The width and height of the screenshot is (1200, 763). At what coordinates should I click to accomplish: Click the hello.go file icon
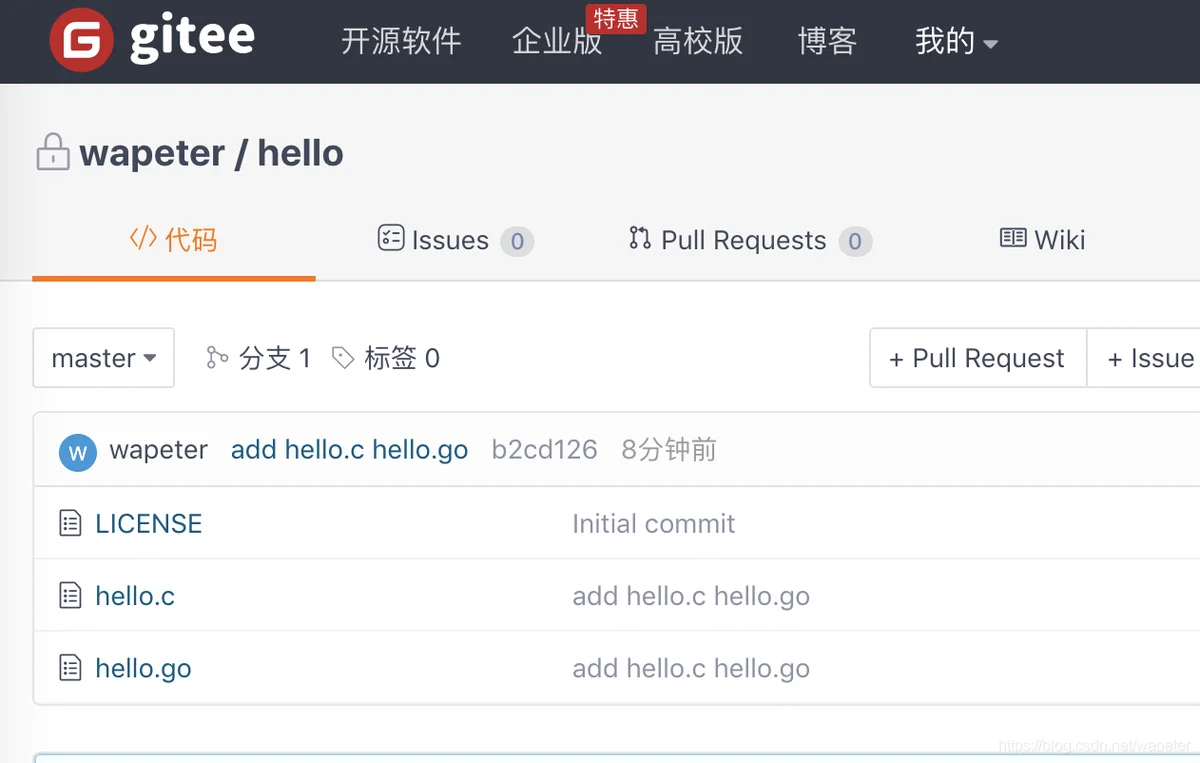pos(70,668)
